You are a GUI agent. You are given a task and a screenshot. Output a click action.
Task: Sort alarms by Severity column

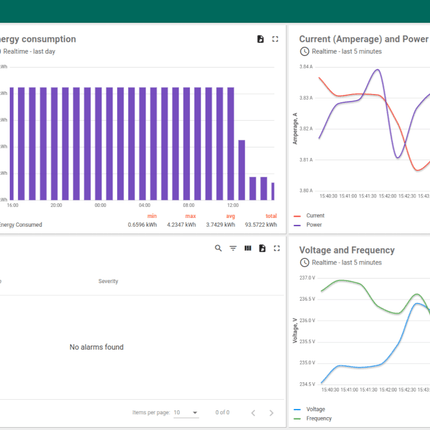pyautogui.click(x=108, y=281)
